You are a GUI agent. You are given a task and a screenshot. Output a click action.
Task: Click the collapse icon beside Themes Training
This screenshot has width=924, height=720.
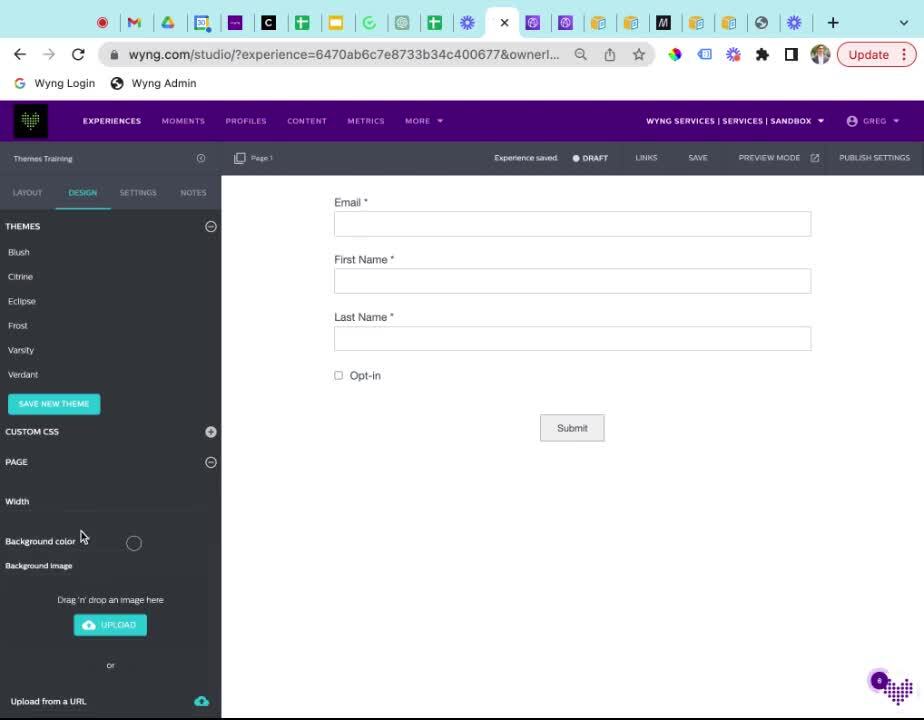point(201,158)
